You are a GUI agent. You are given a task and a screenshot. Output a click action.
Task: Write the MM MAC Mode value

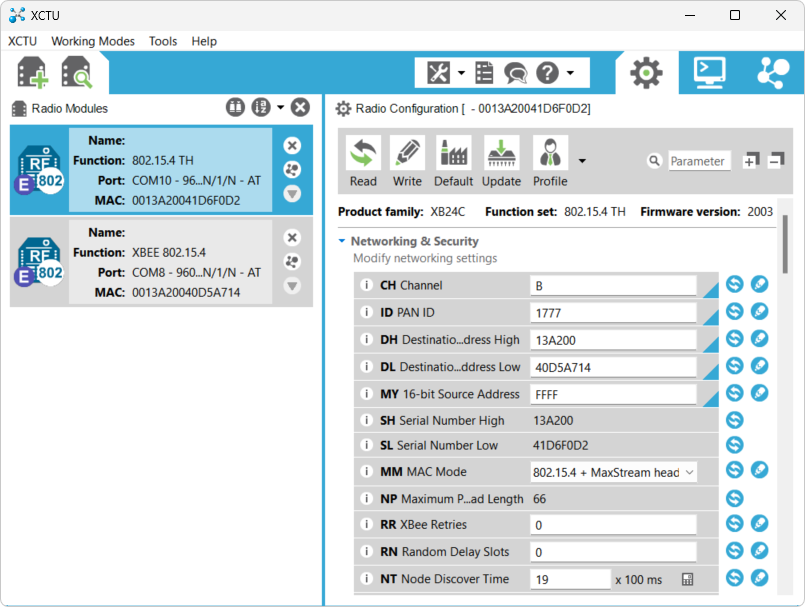(x=759, y=469)
